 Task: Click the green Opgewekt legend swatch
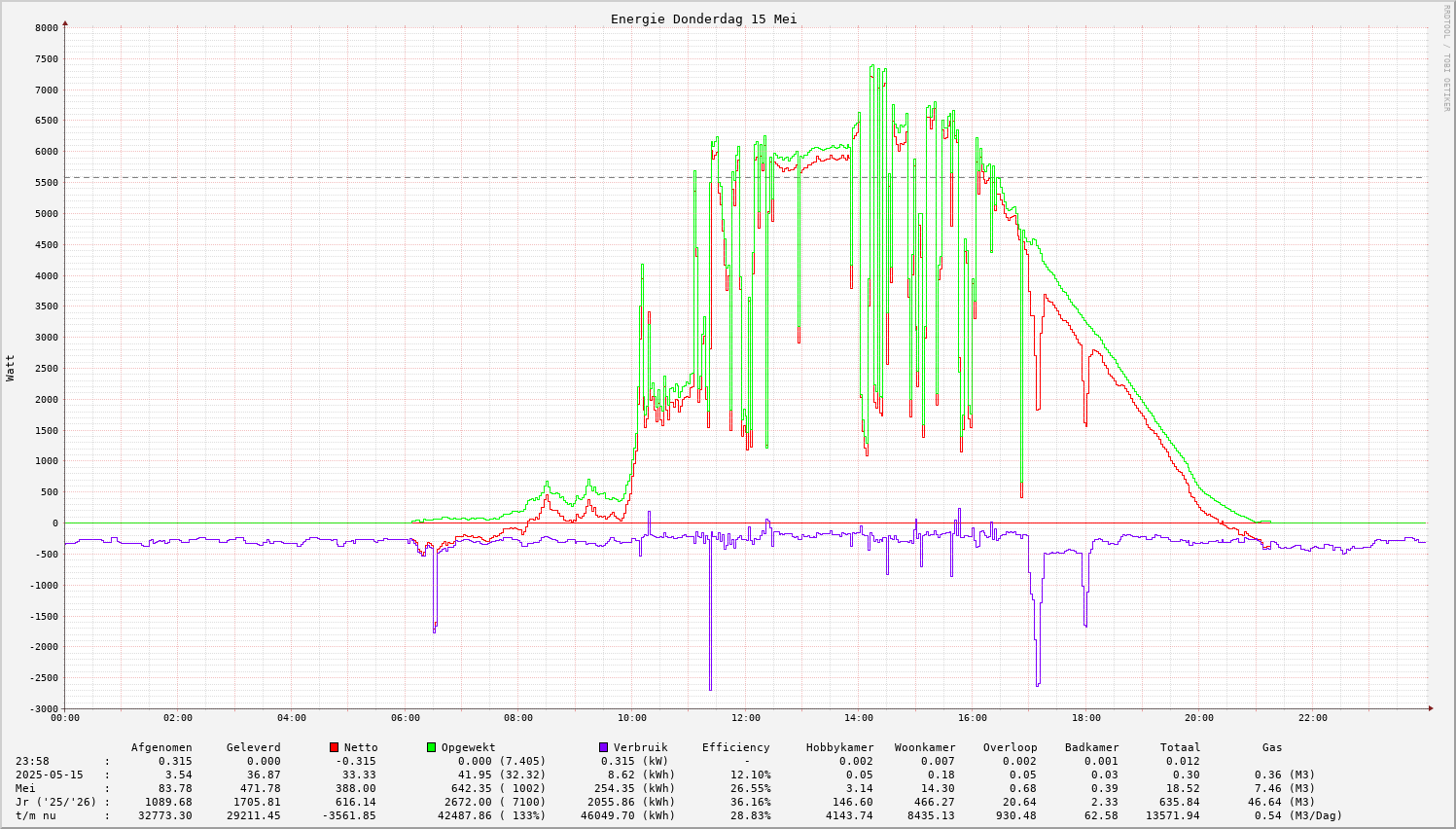click(431, 747)
